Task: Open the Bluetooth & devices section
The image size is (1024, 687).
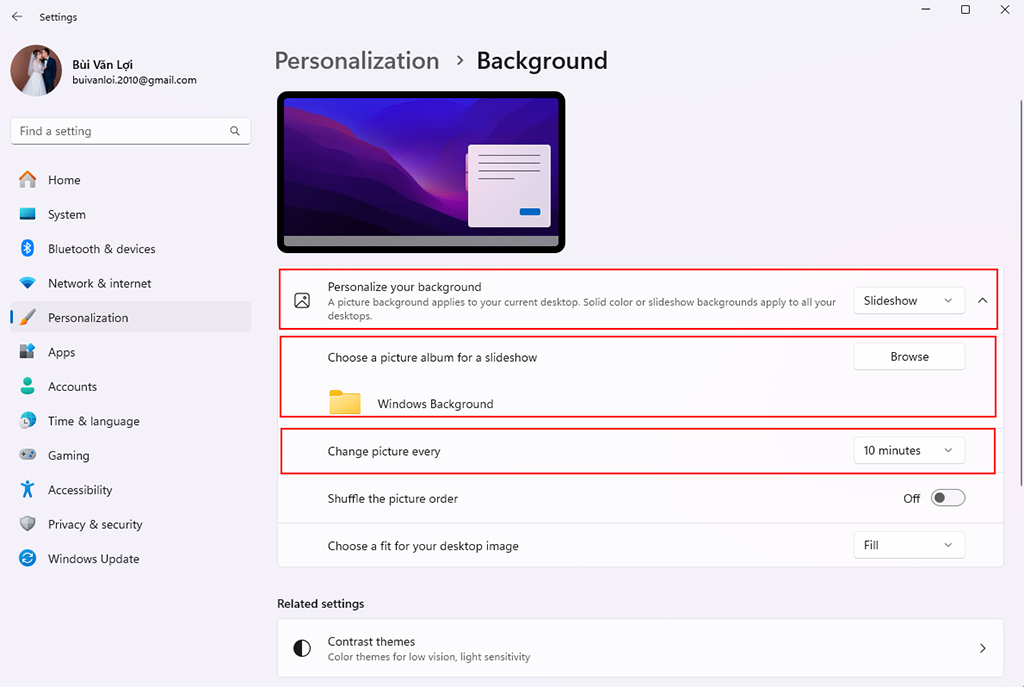Action: click(101, 249)
